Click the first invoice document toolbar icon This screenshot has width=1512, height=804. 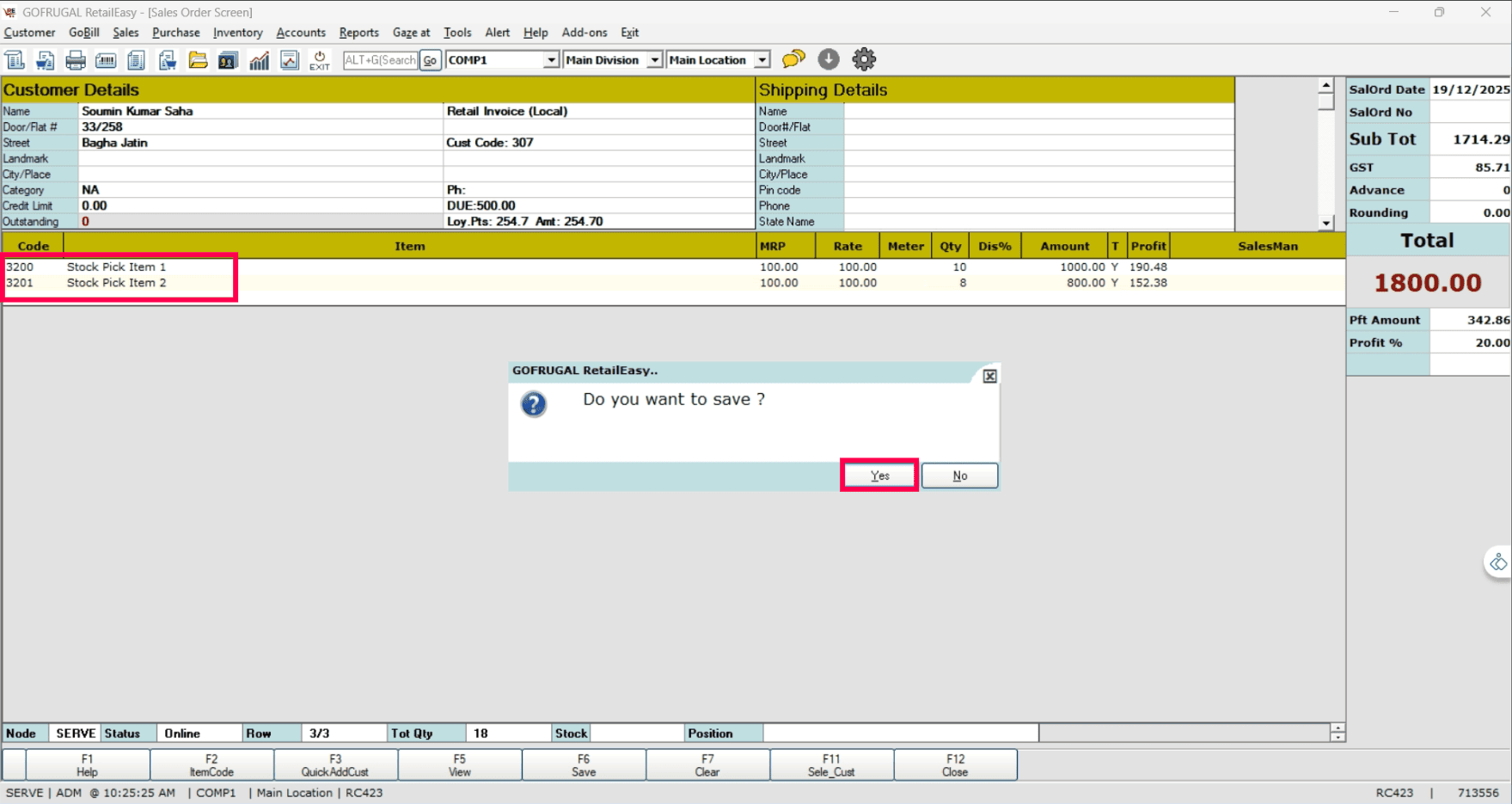(x=15, y=60)
